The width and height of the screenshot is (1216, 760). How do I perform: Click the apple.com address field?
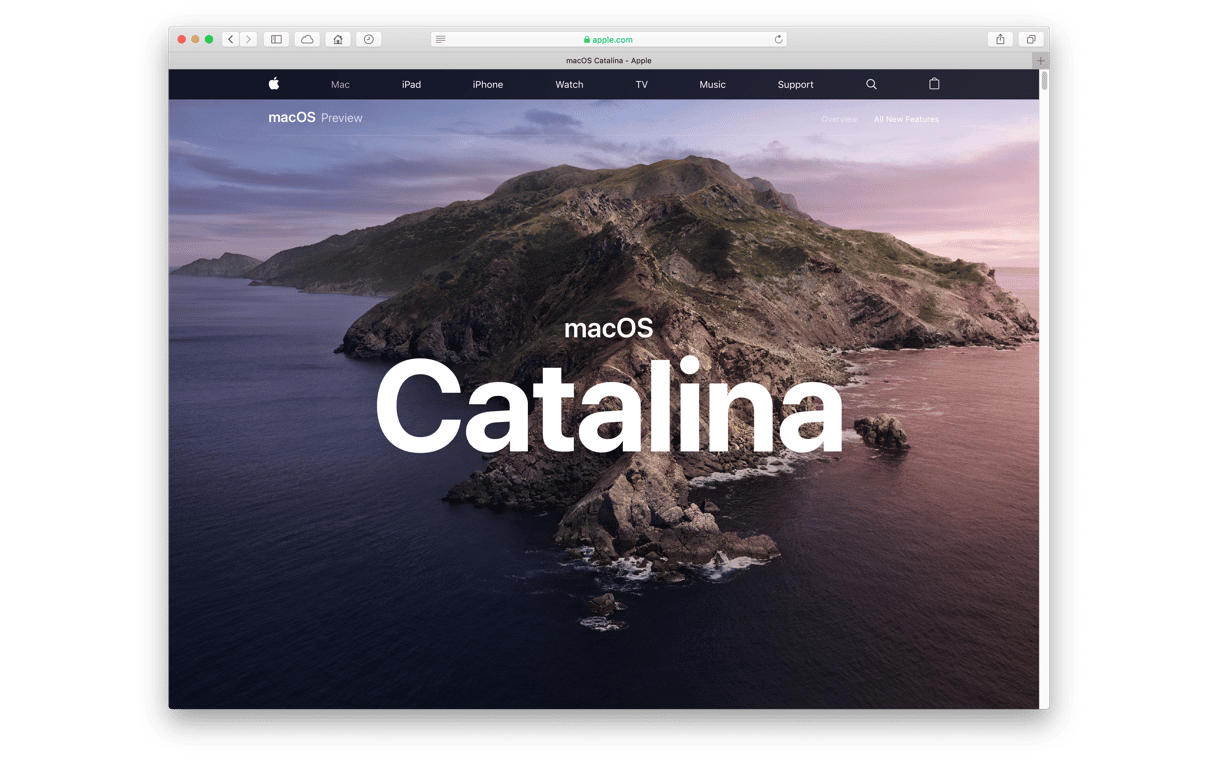point(608,39)
